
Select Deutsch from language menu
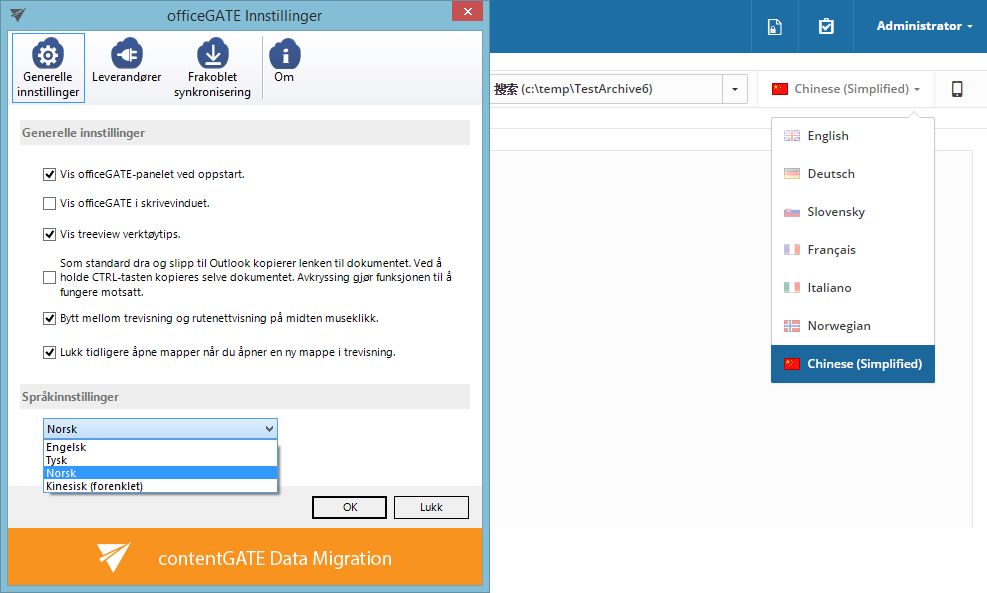point(830,174)
